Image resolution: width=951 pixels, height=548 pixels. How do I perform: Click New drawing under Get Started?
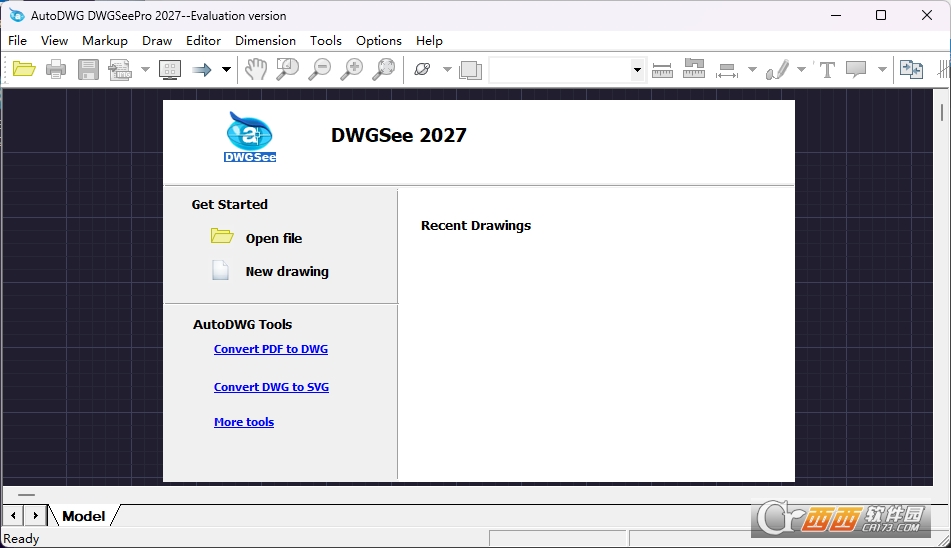(287, 272)
